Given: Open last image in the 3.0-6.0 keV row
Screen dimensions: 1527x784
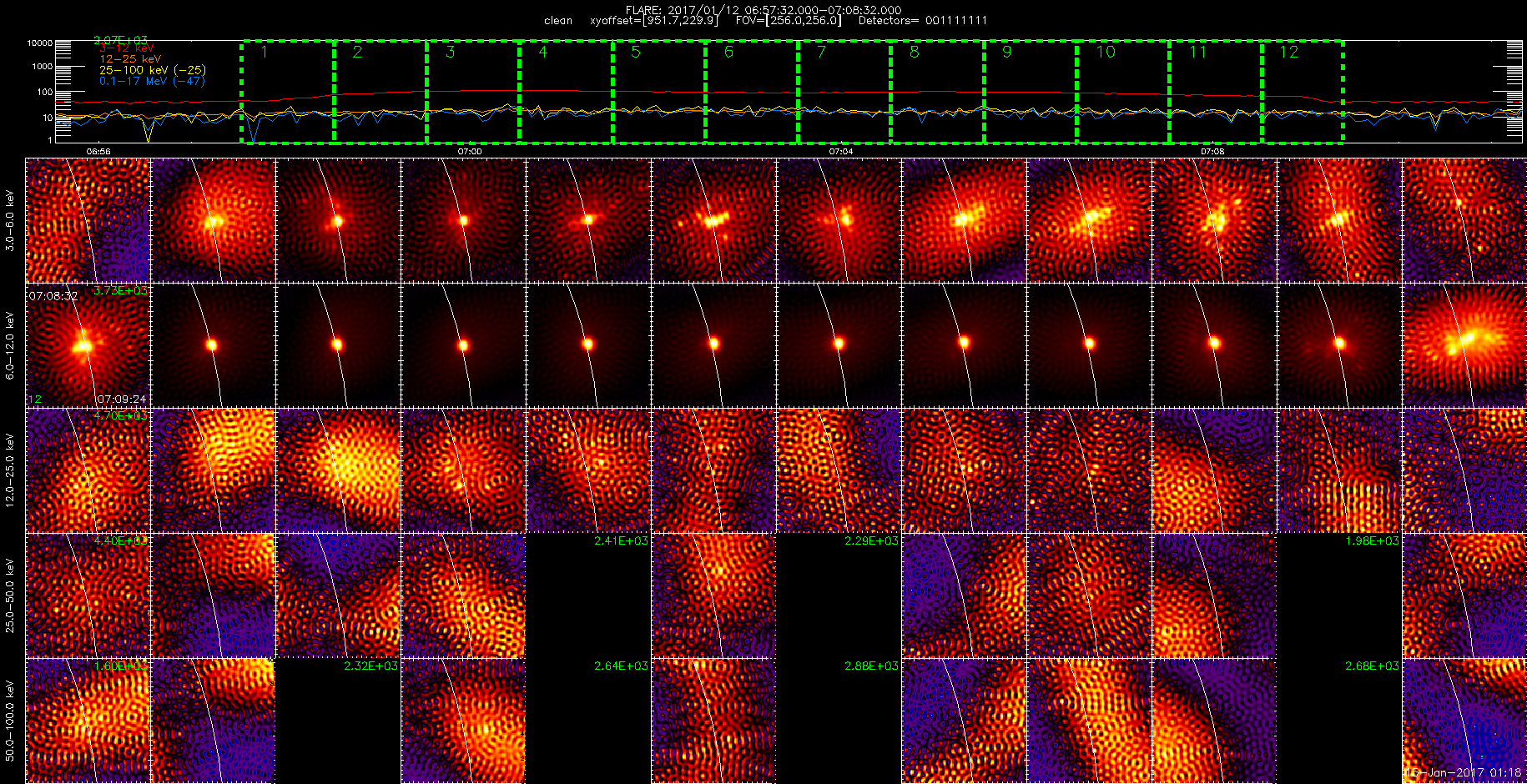Looking at the screenshot, I should 1464,220.
